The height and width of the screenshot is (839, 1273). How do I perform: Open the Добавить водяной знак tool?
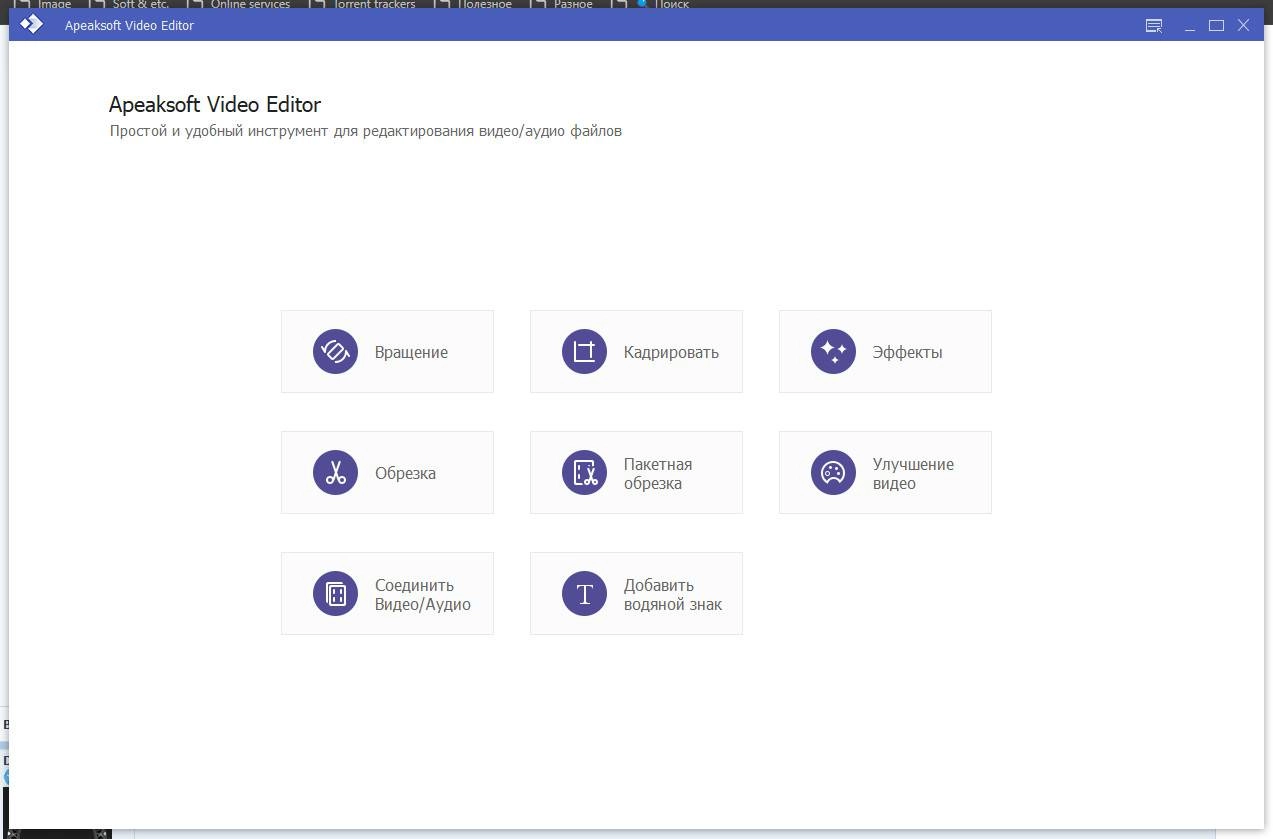point(636,594)
